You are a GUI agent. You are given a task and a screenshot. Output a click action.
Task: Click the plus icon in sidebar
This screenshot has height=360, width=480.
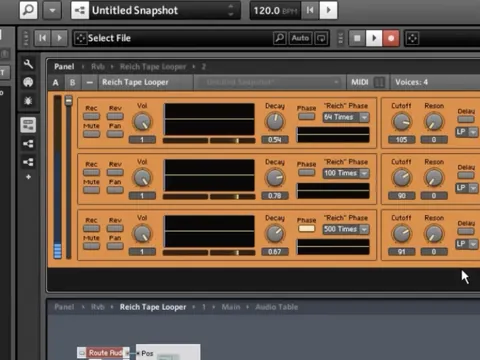28,177
